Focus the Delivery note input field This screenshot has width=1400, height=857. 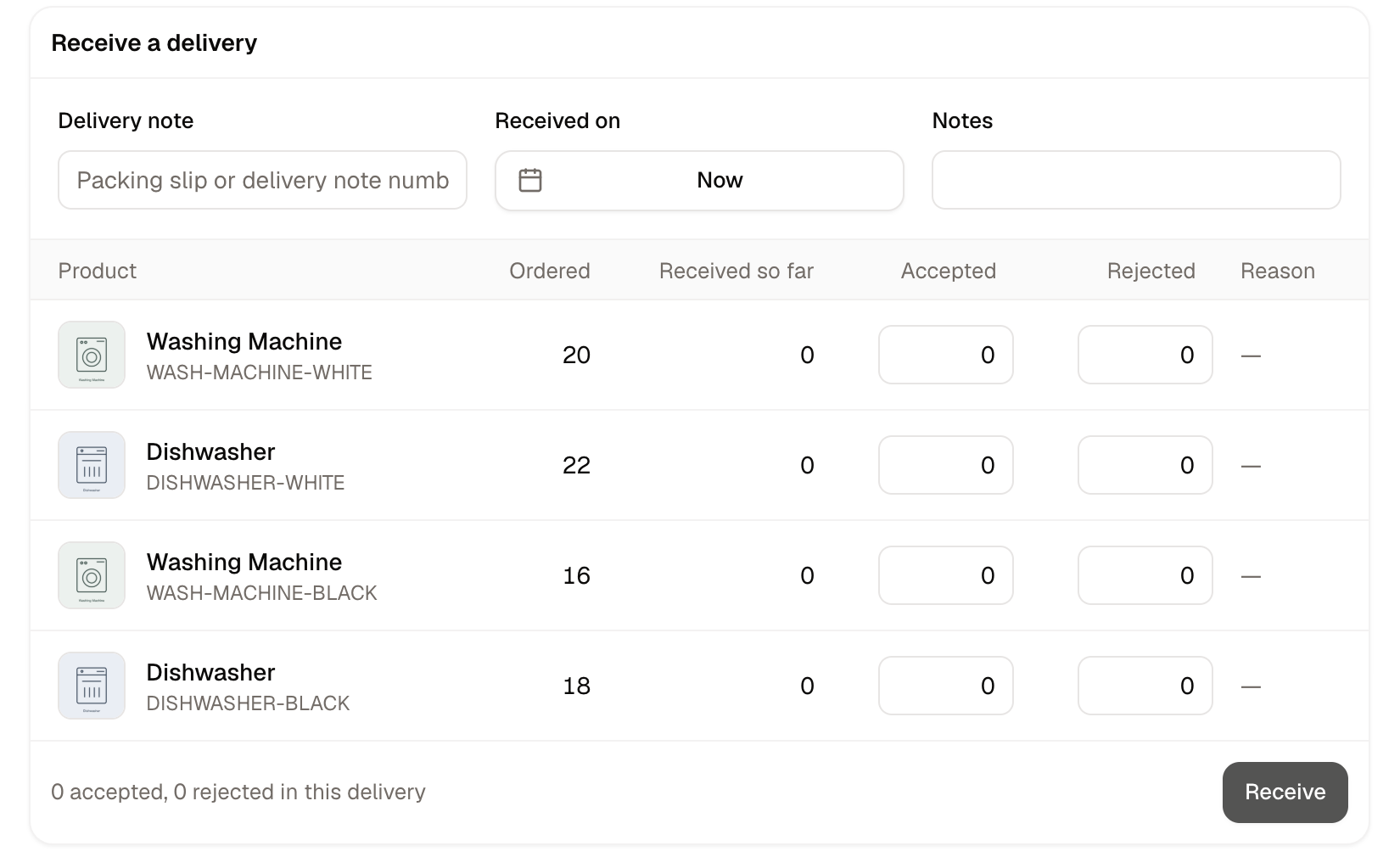pos(262,180)
